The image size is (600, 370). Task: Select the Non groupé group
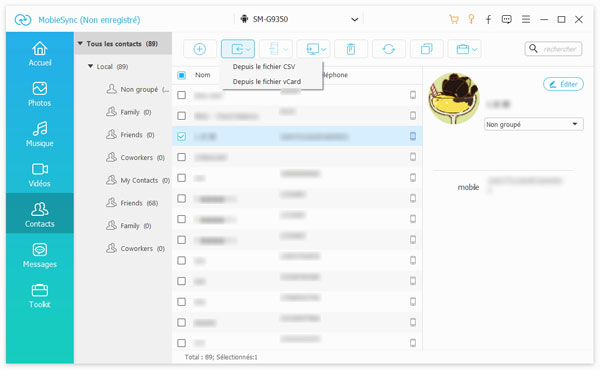138,89
